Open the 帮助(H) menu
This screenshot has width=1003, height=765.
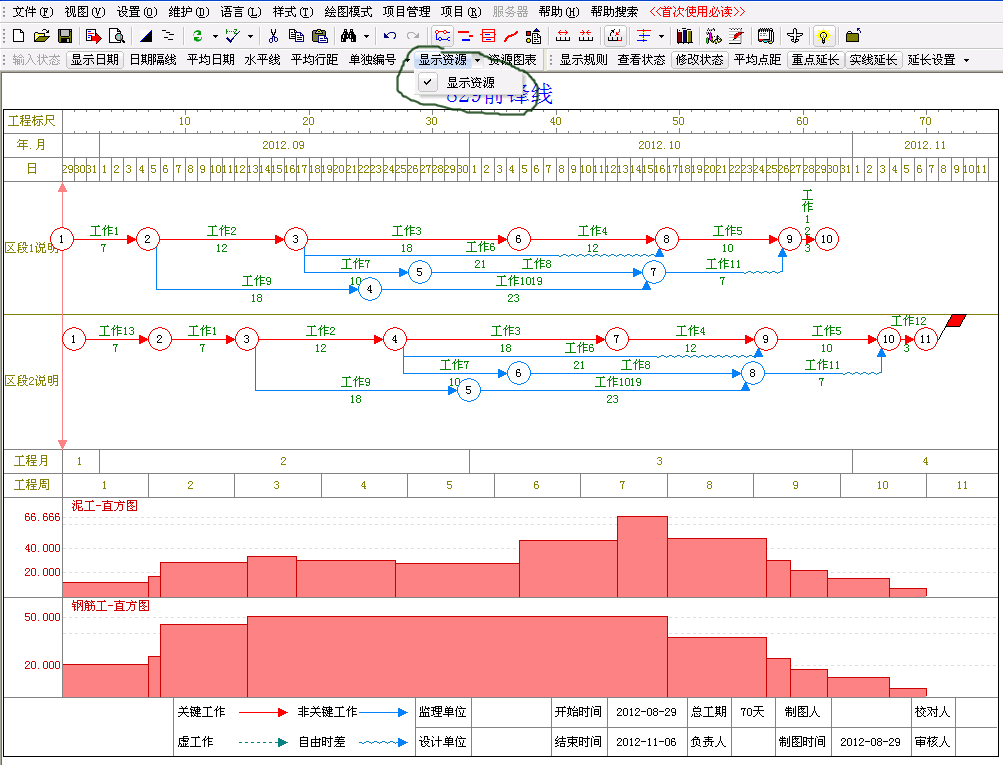(559, 12)
